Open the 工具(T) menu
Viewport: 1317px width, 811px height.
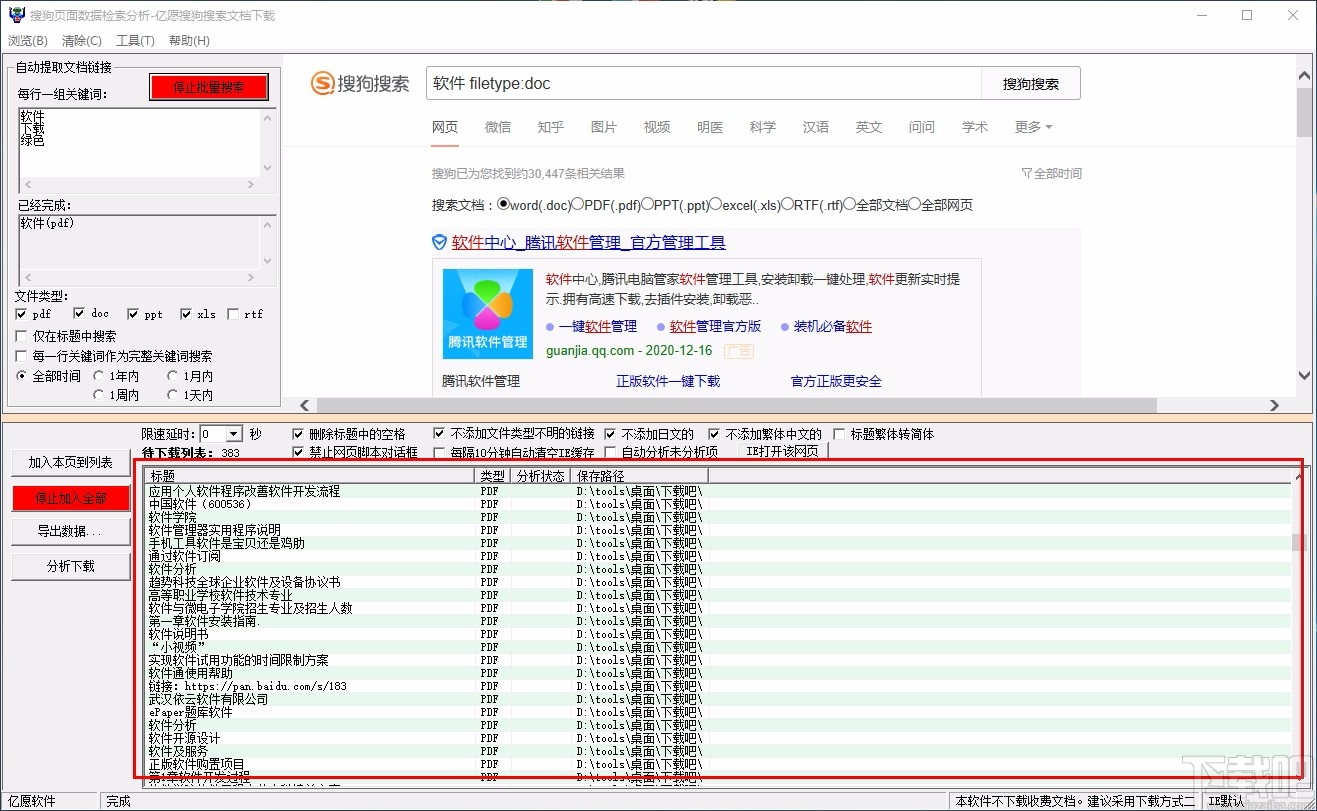pos(135,40)
